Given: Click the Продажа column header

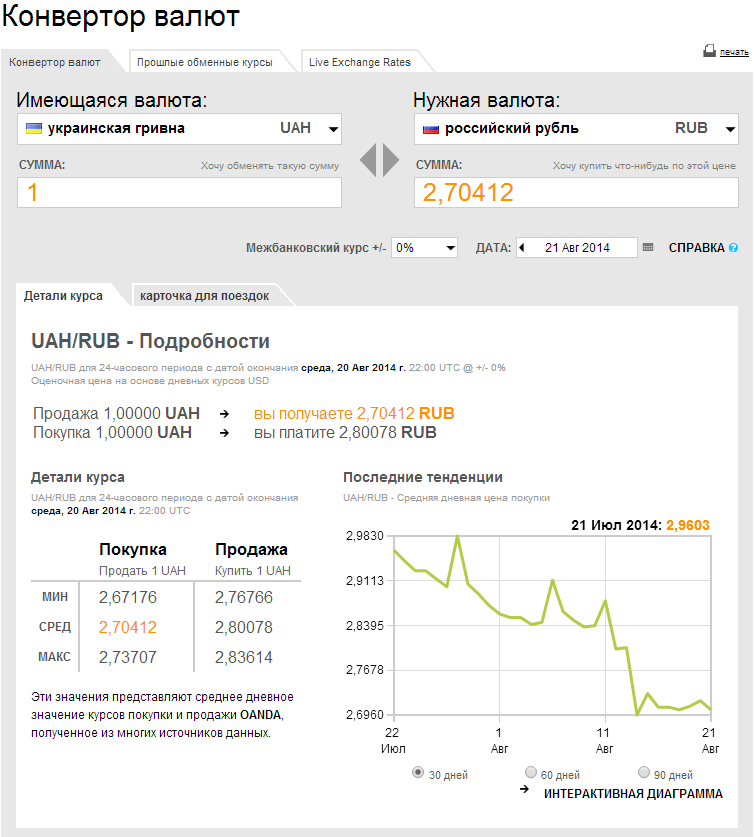Looking at the screenshot, I should point(251,549).
